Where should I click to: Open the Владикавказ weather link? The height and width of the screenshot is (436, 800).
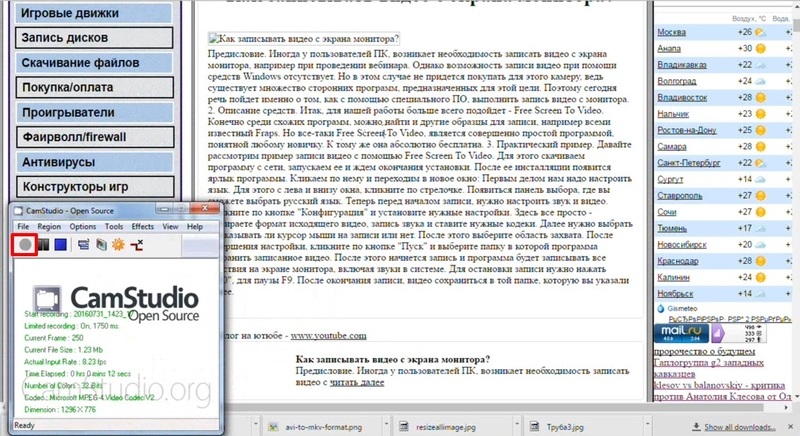pyautogui.click(x=682, y=65)
